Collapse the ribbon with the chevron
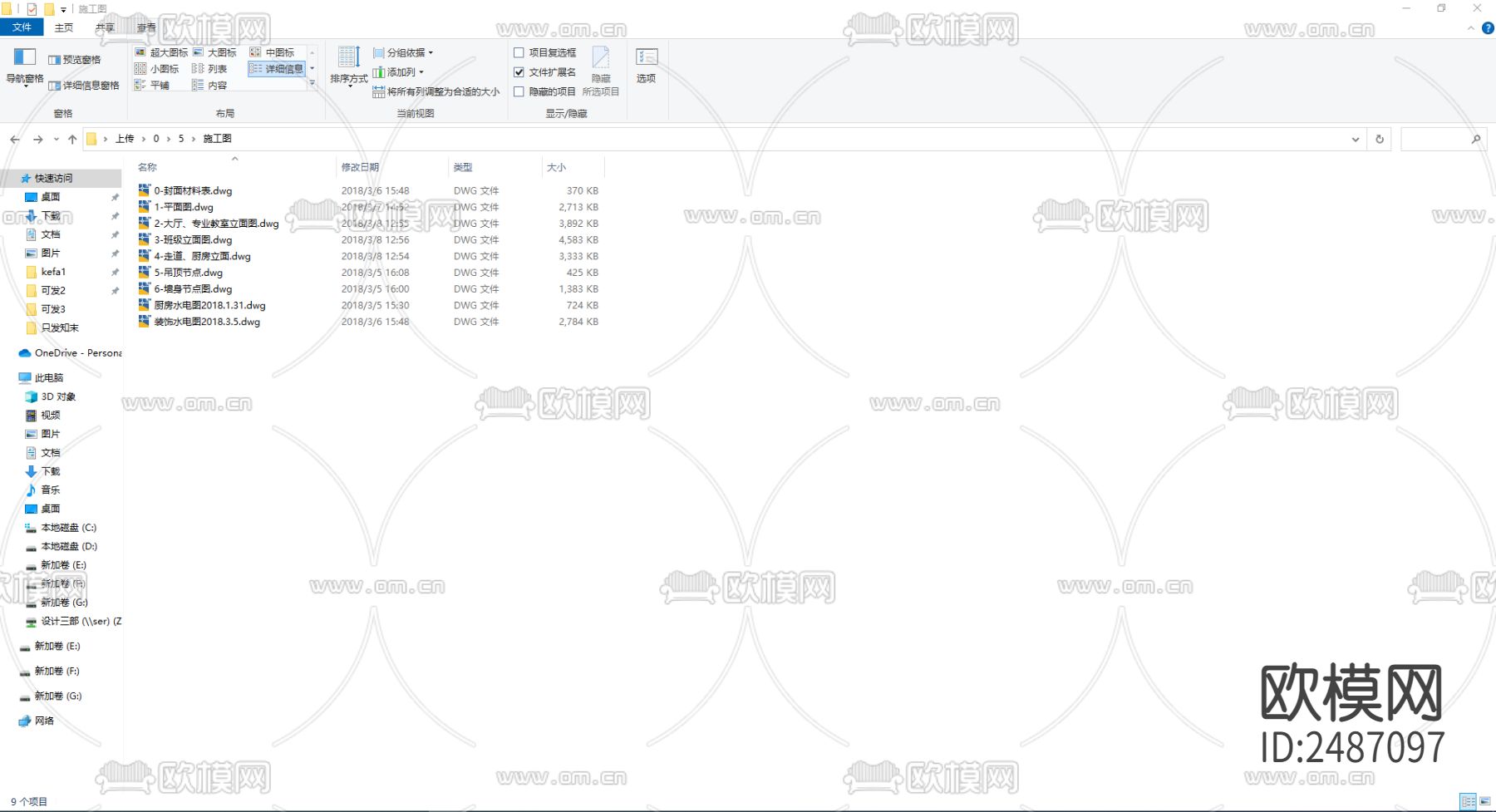Image resolution: width=1496 pixels, height=812 pixels. tap(1471, 28)
